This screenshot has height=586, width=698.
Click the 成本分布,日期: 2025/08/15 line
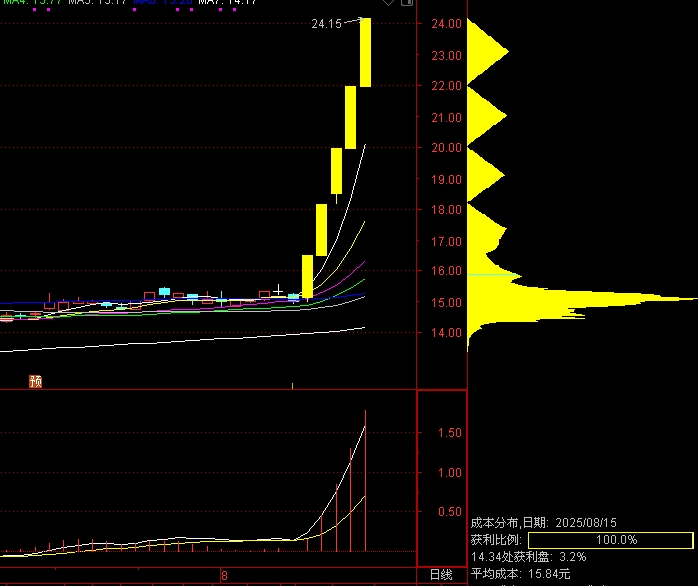point(544,523)
